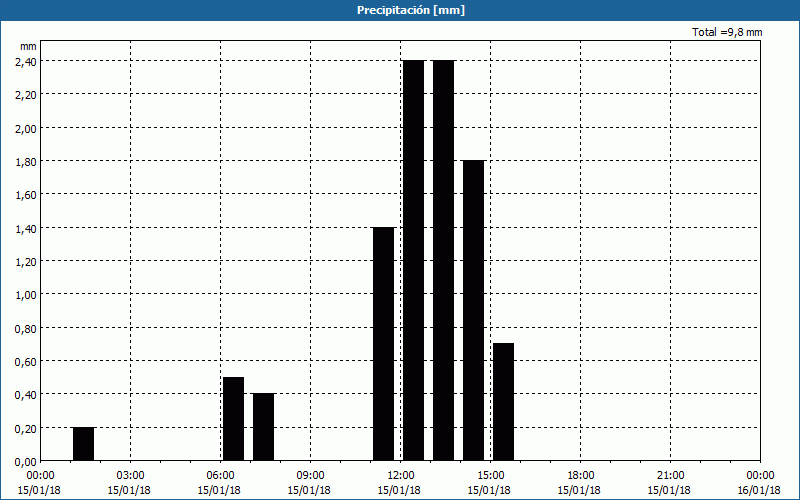Click the 0,70 mm bar starting at 15:00
The width and height of the screenshot is (800, 500).
(504, 402)
